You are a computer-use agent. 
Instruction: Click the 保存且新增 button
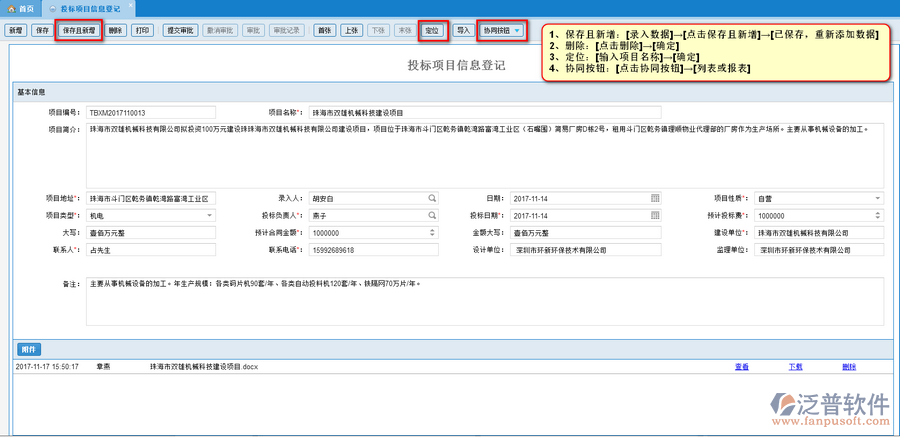click(79, 31)
